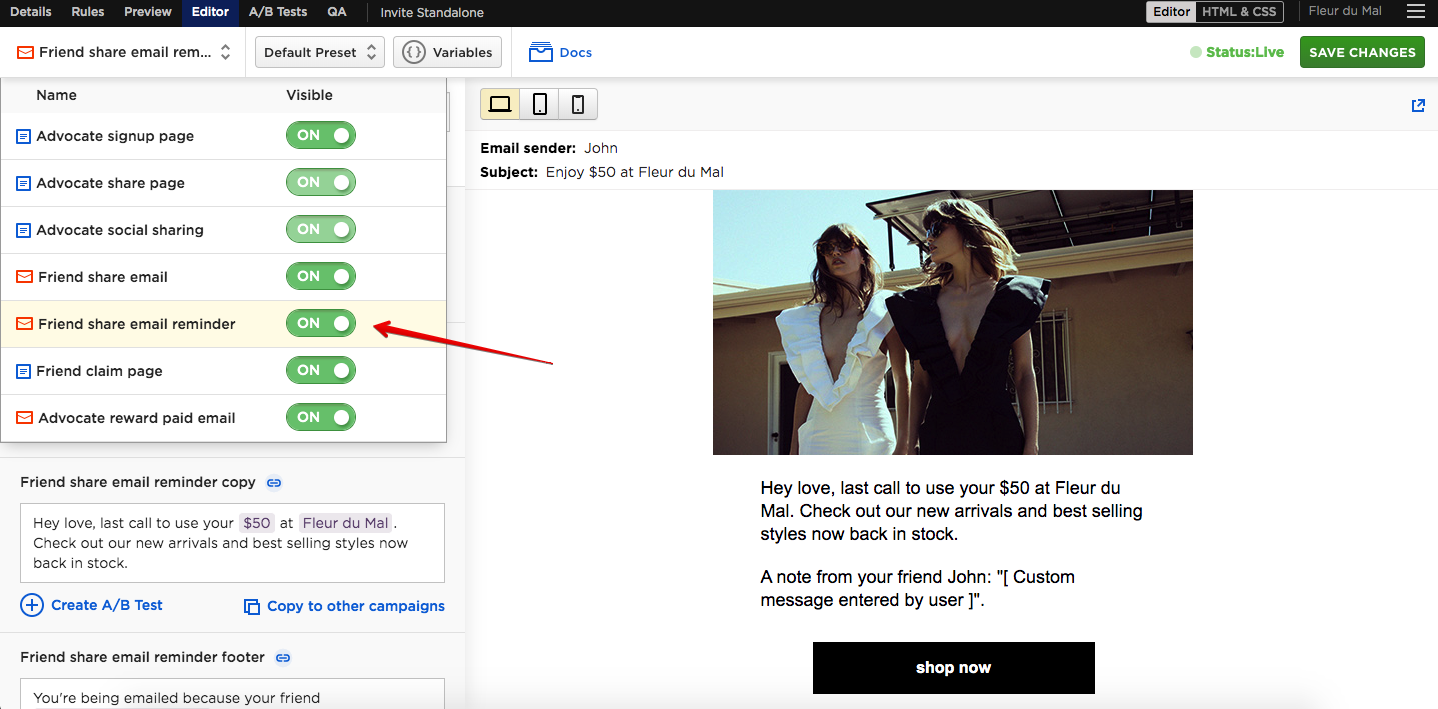
Task: Click the Status:Live indicator
Action: (x=1237, y=52)
